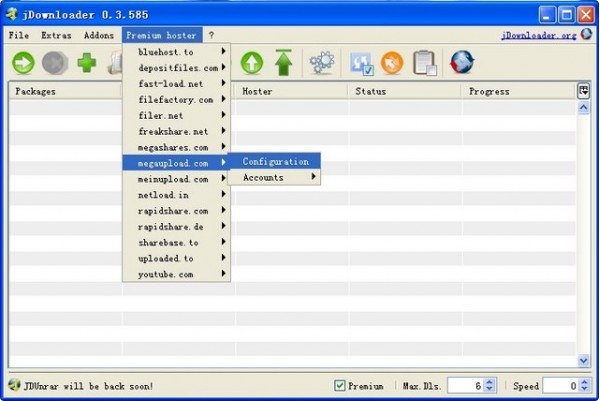Screen dimensions: 600x401
Task: Expand the bluehost.to submenu
Action: pos(176,52)
